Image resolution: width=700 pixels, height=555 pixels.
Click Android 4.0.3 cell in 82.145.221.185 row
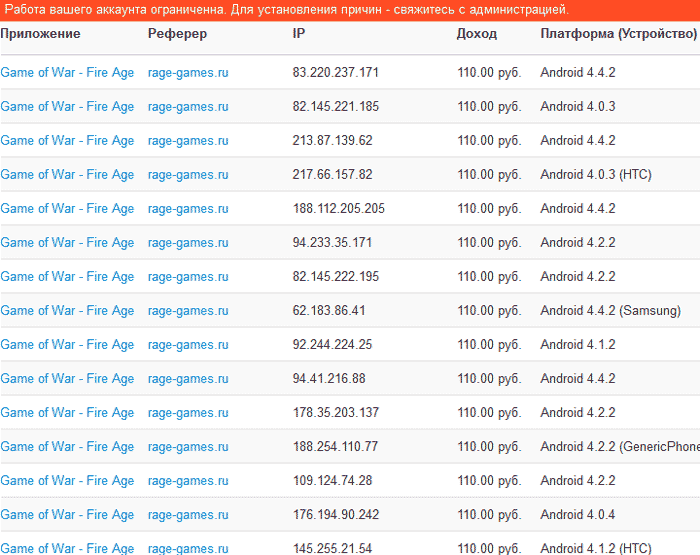(578, 106)
